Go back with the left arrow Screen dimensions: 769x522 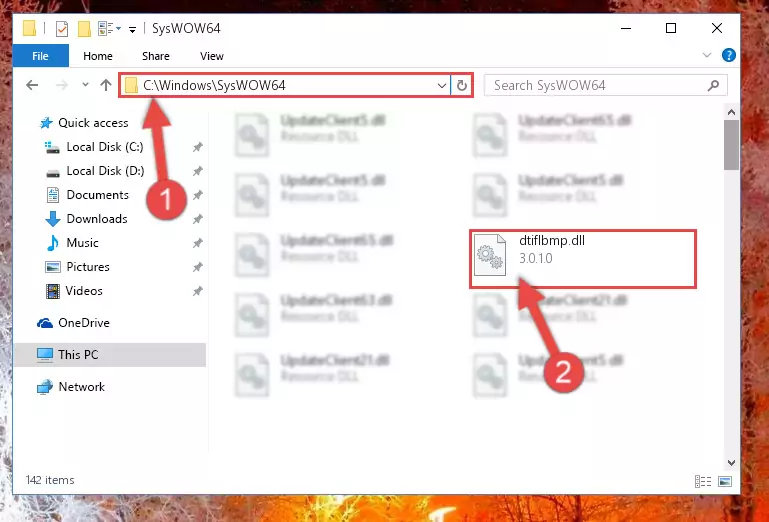(x=32, y=85)
